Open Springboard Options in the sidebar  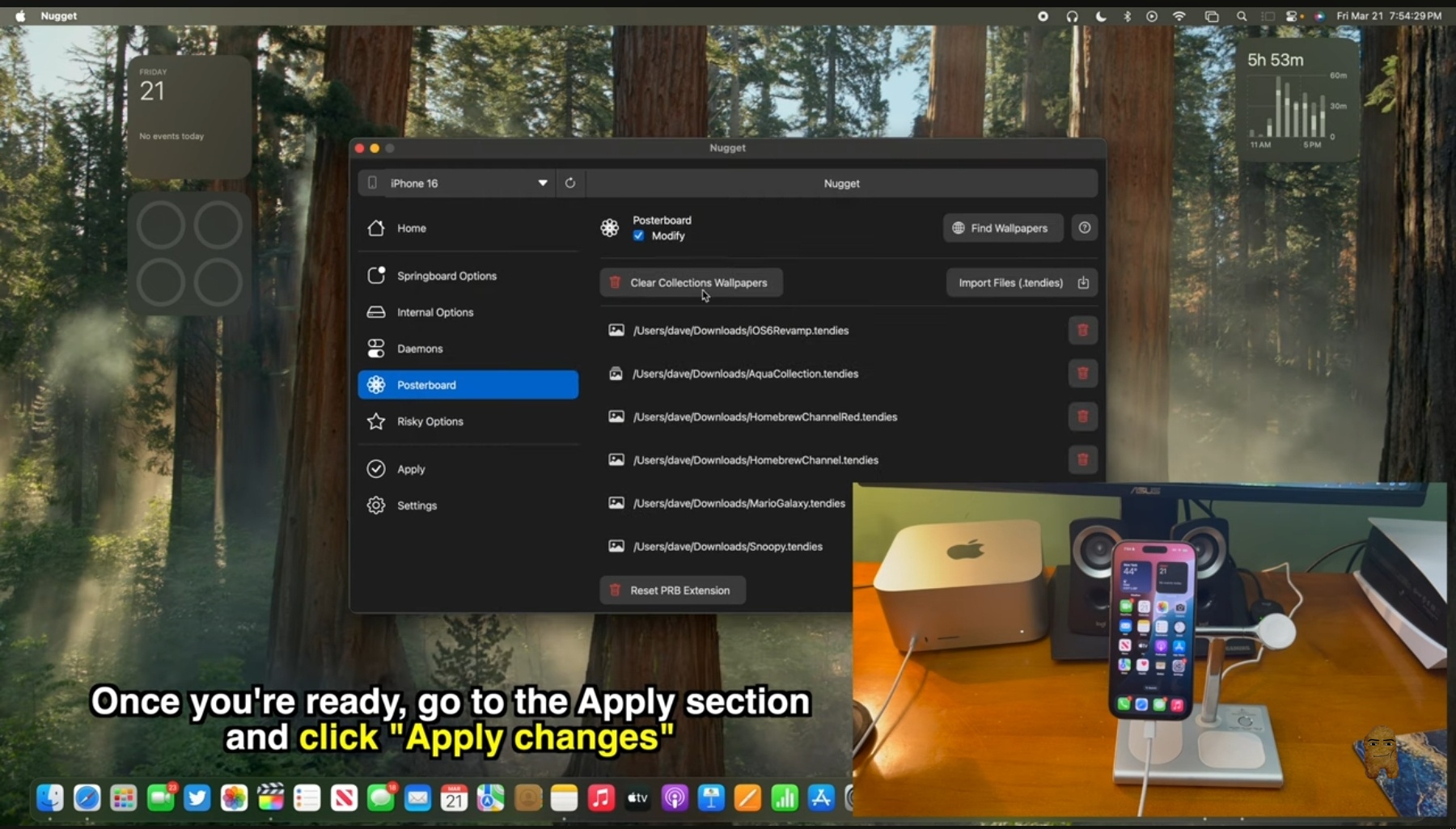coord(468,276)
